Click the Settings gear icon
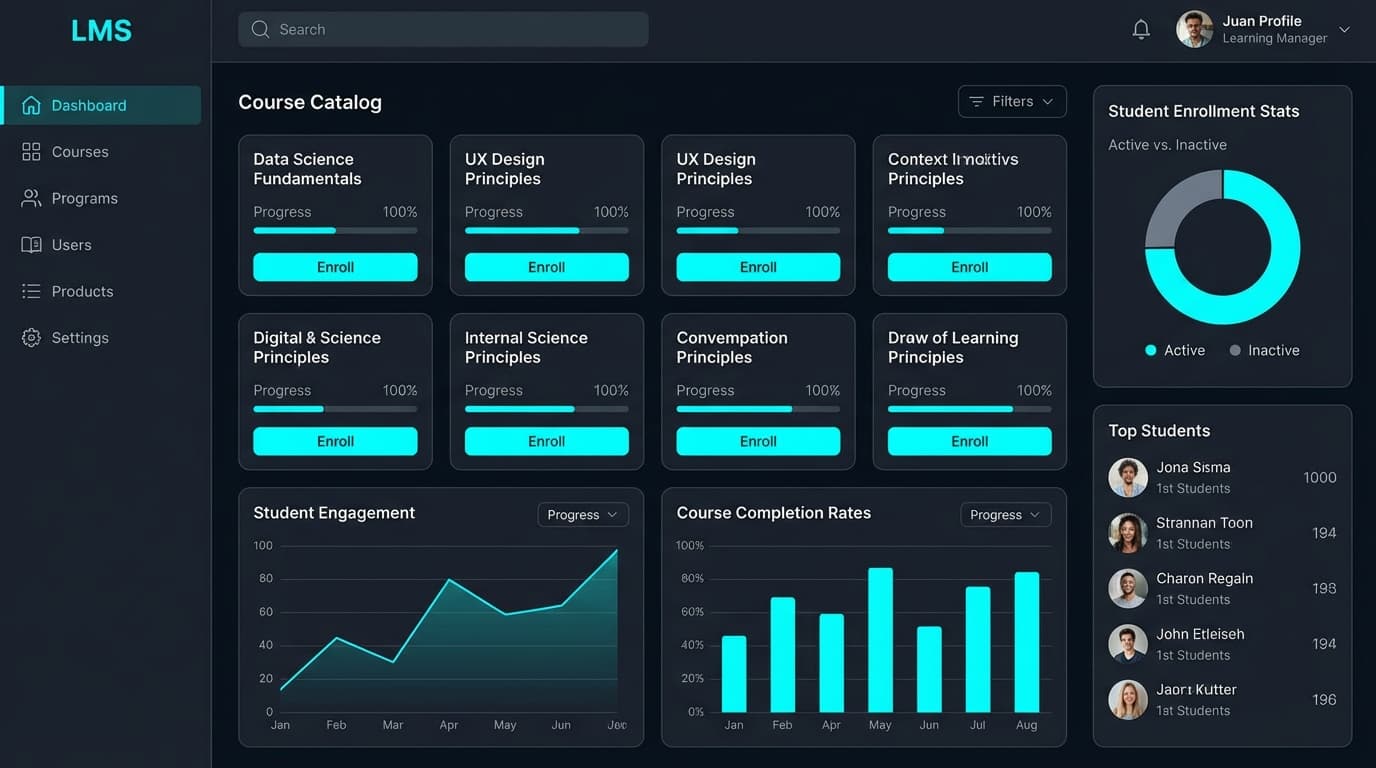This screenshot has height=768, width=1376. (30, 337)
